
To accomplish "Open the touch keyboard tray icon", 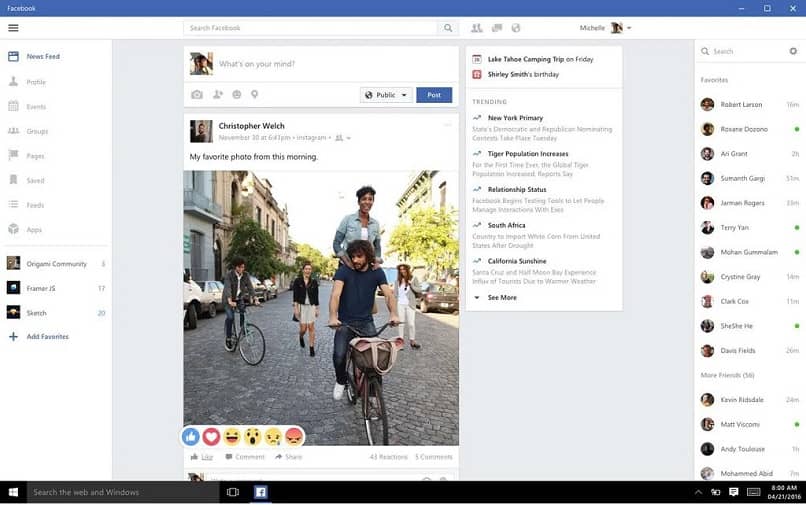I will 754,492.
